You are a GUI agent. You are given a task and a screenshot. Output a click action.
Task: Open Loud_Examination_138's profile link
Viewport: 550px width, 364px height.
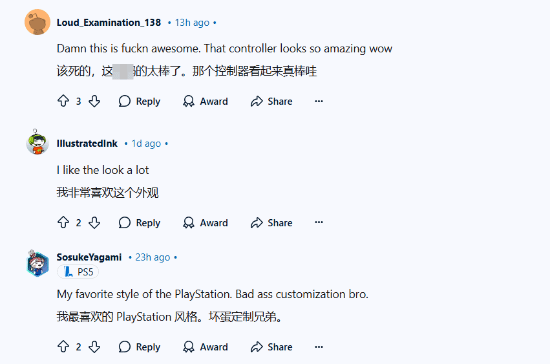(x=109, y=22)
